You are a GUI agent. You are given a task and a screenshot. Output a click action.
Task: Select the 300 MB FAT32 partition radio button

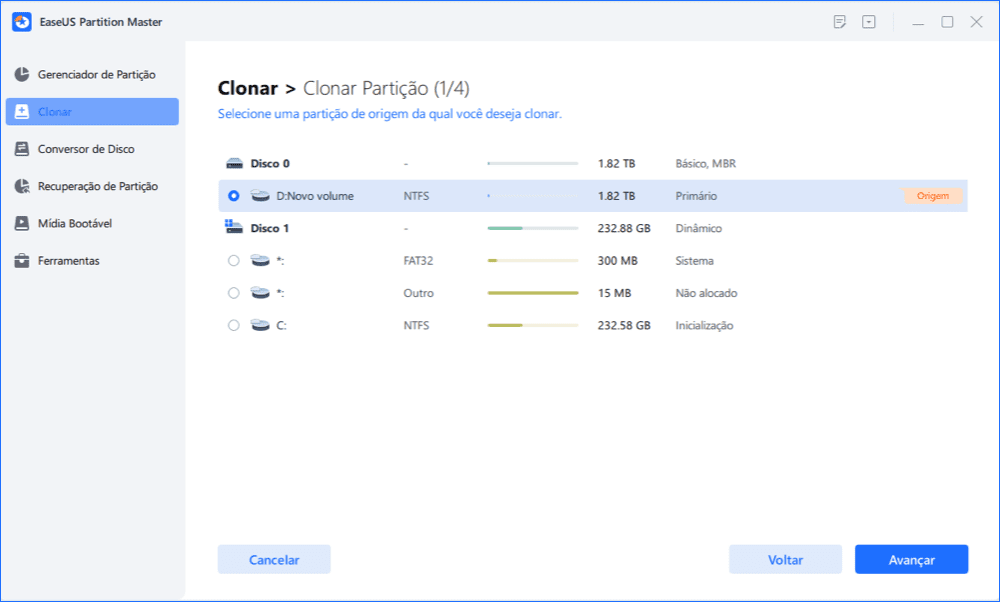(233, 260)
